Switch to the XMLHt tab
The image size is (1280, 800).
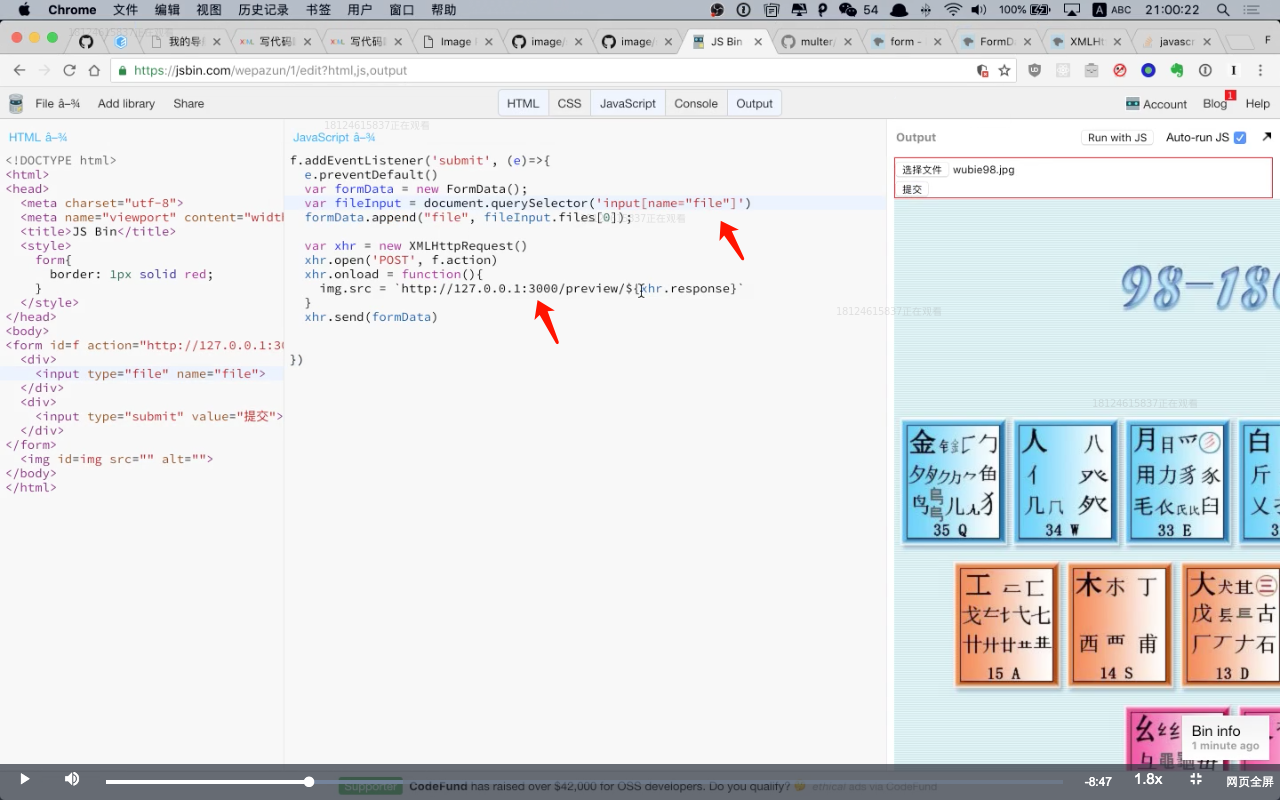coord(1087,42)
